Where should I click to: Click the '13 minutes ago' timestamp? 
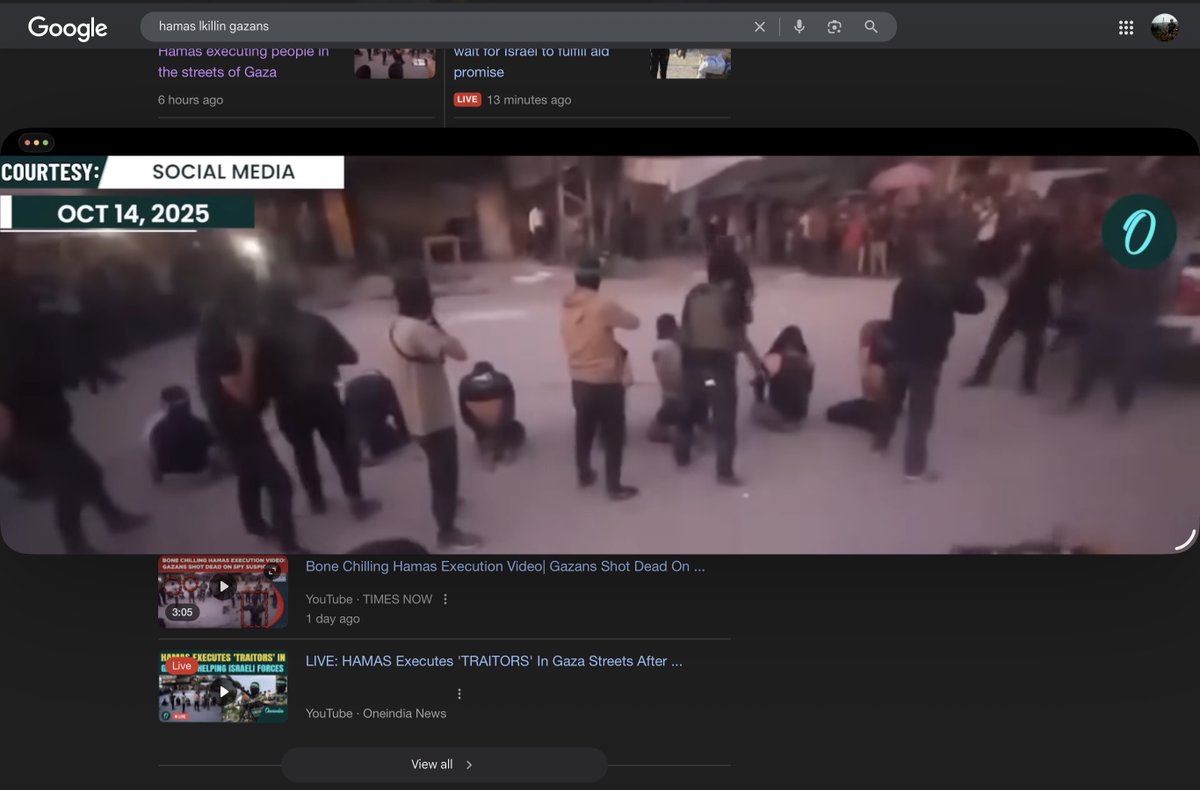click(529, 100)
